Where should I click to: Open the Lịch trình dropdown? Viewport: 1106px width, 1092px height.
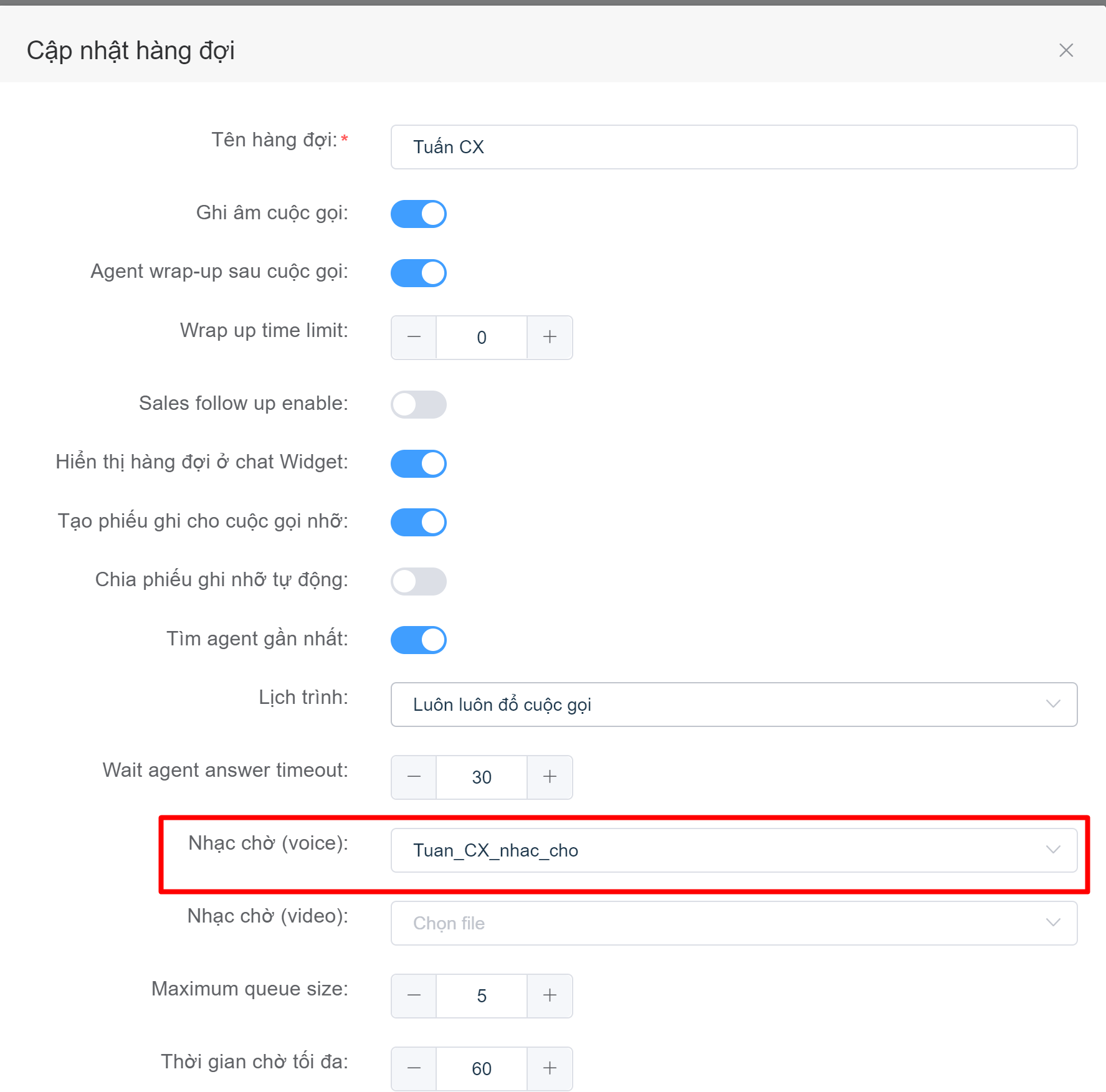click(734, 705)
